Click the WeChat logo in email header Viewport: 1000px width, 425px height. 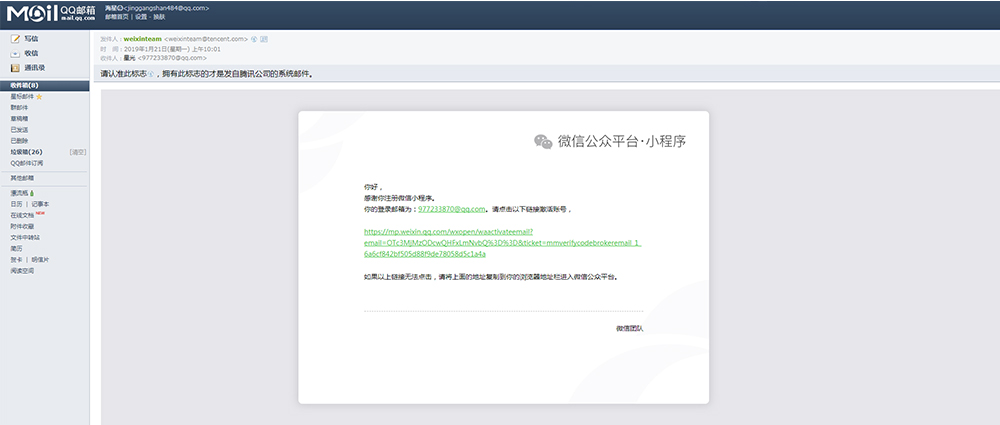542,142
